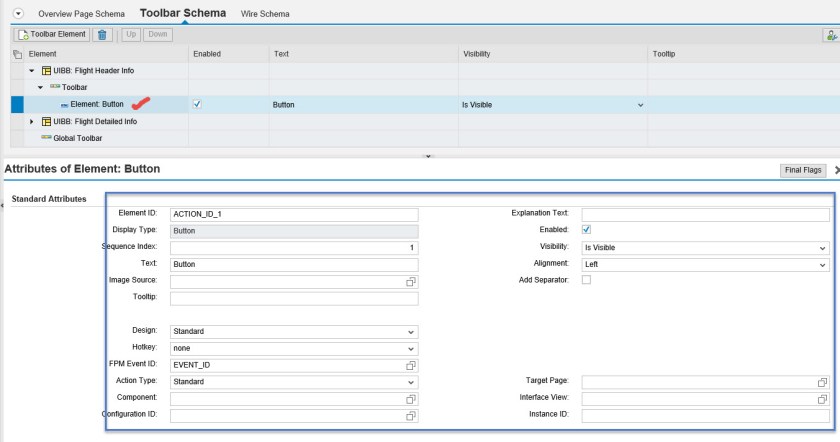Viewport: 840px width, 442px height.
Task: Uncheck Enabled checkbox in Standard Attributes
Action: (587, 230)
